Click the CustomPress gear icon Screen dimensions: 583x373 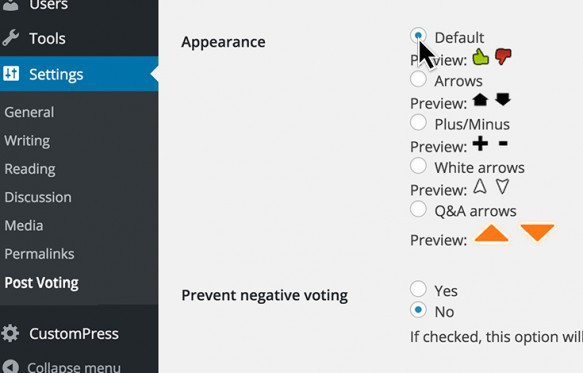pyautogui.click(x=10, y=333)
